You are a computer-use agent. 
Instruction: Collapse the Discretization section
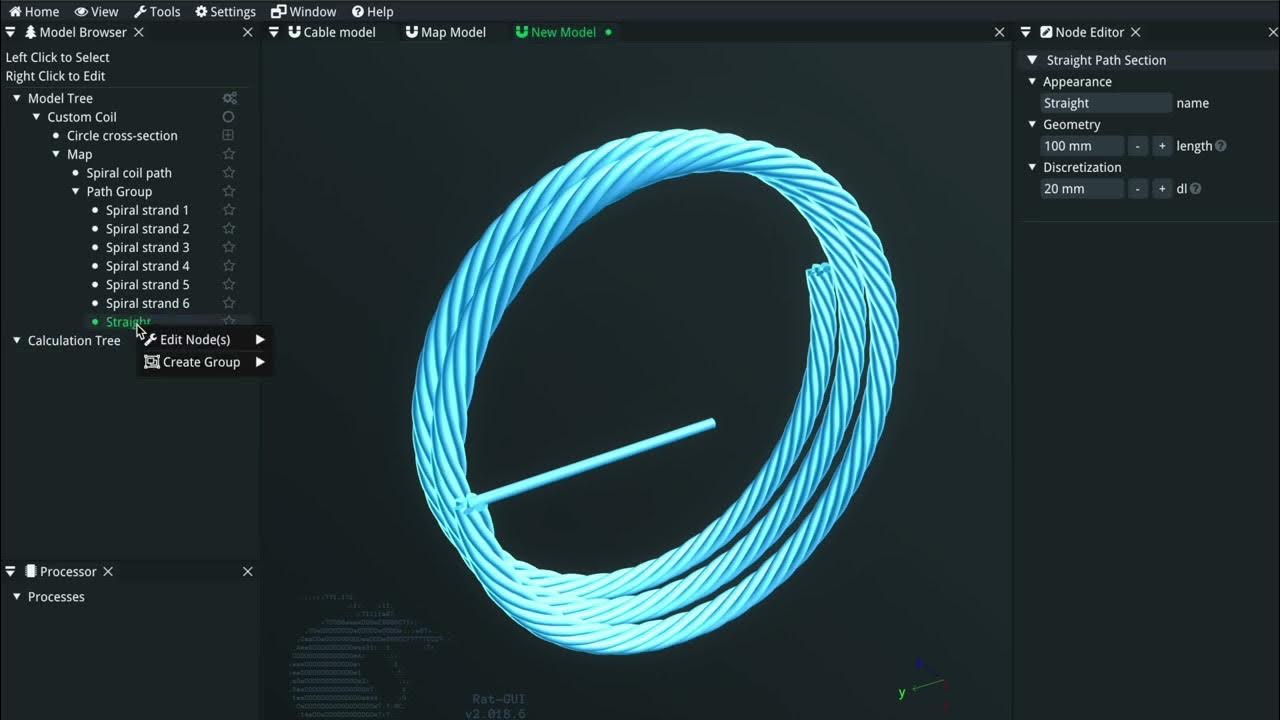pos(1033,167)
